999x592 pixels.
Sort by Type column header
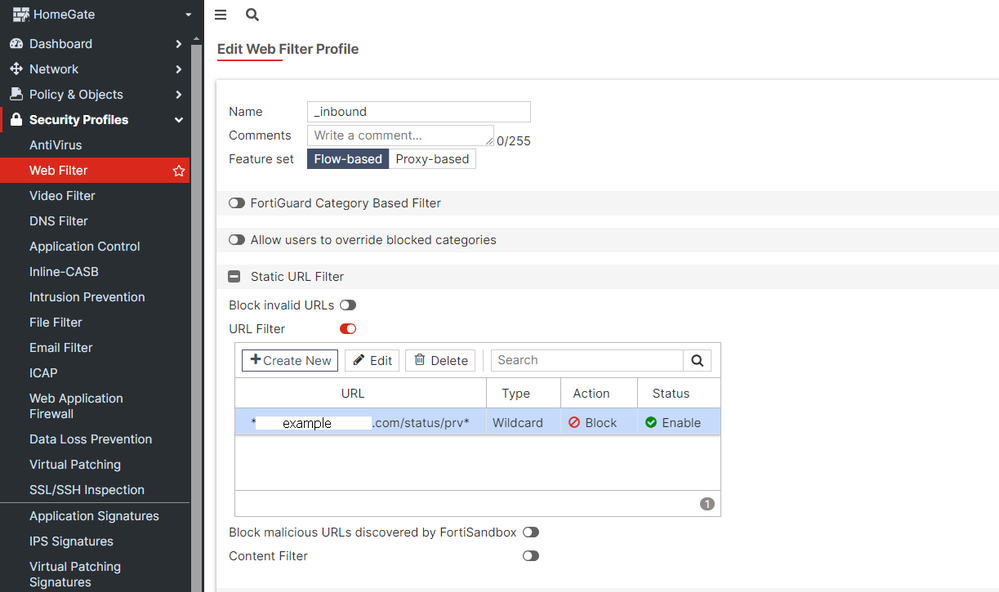click(523, 393)
